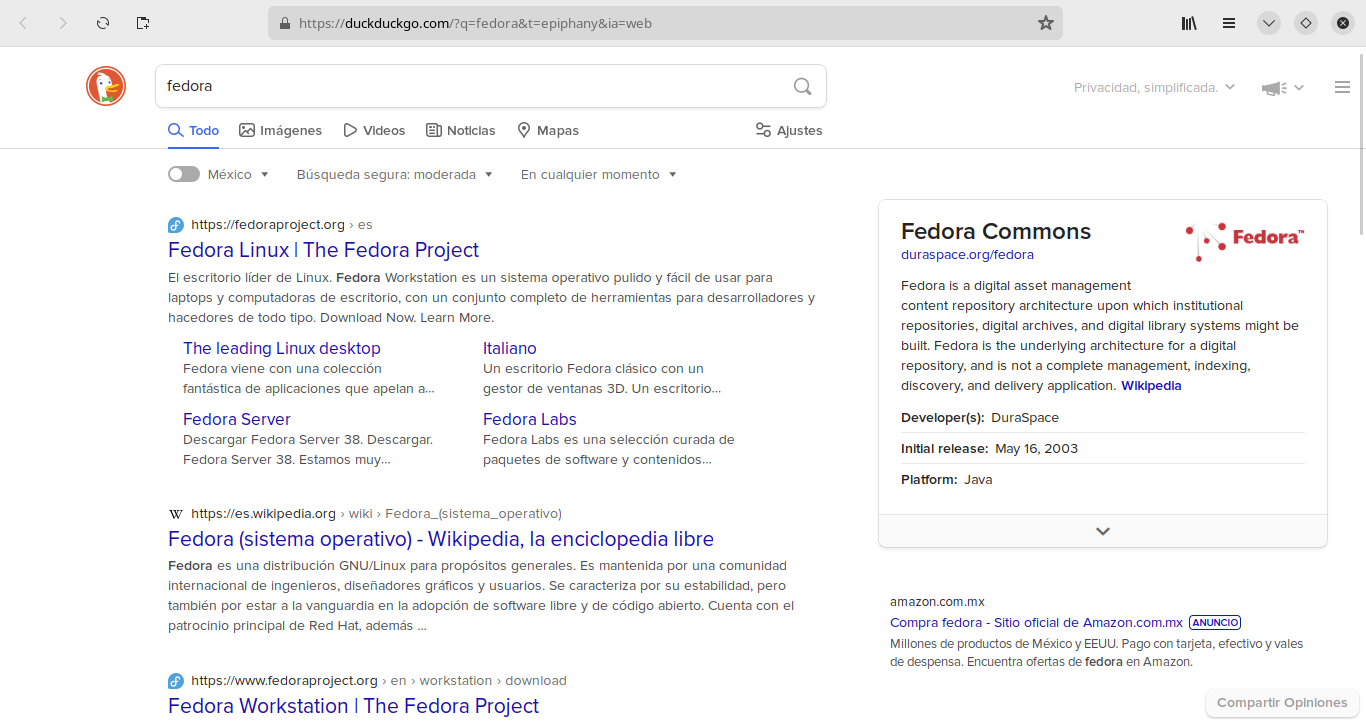Open the Wikipedia link in info card

pos(1151,386)
